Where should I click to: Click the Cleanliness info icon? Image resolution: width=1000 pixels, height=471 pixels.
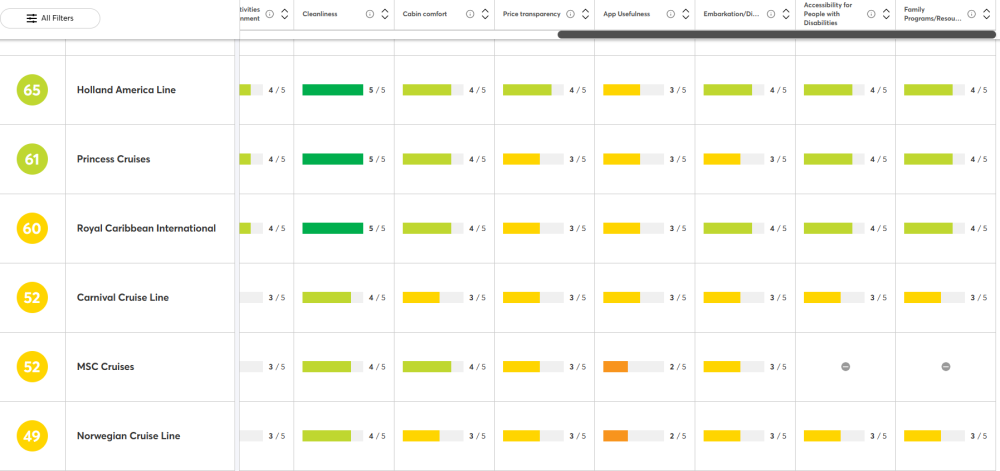(x=370, y=14)
